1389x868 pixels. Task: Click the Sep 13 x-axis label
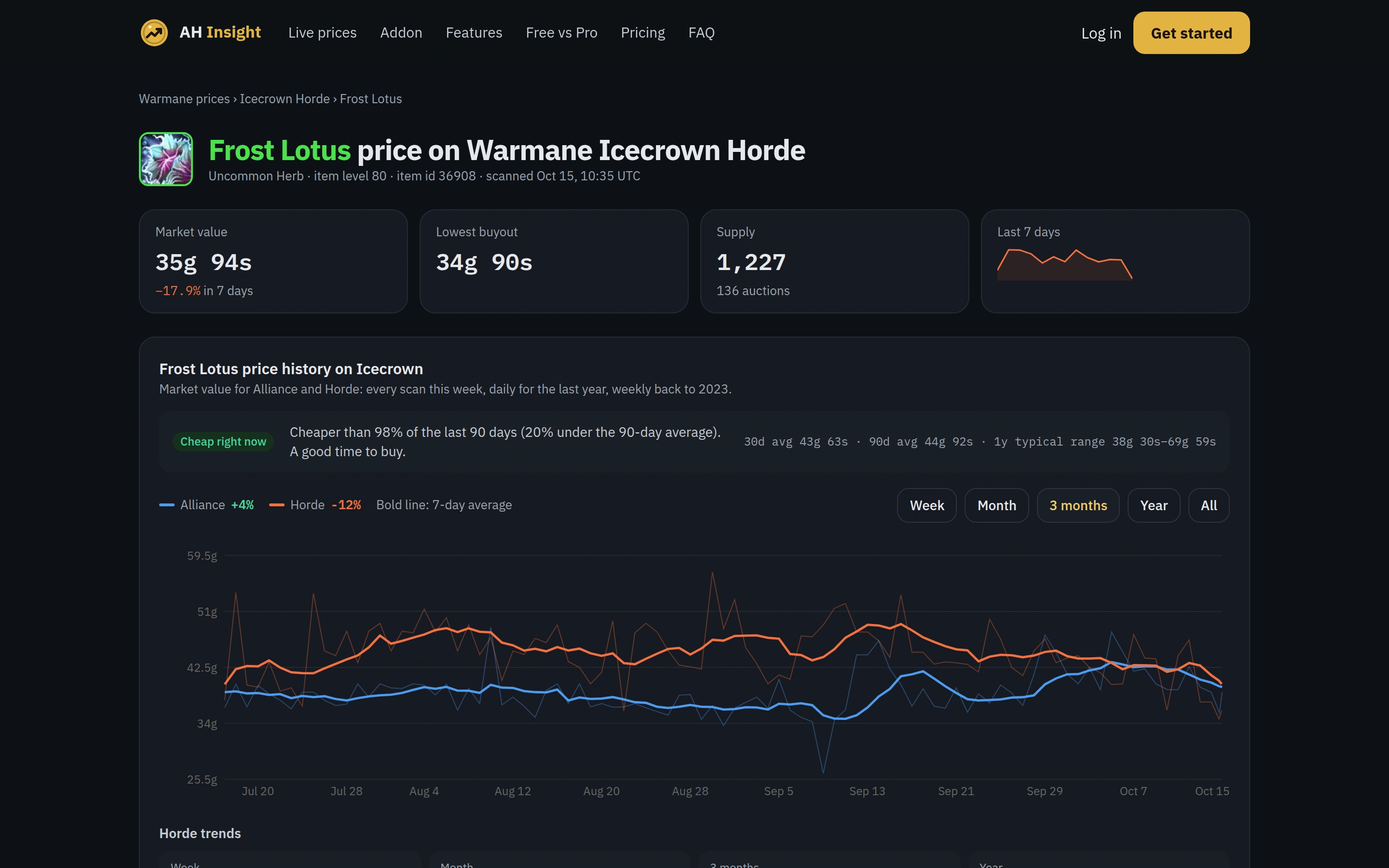click(867, 791)
